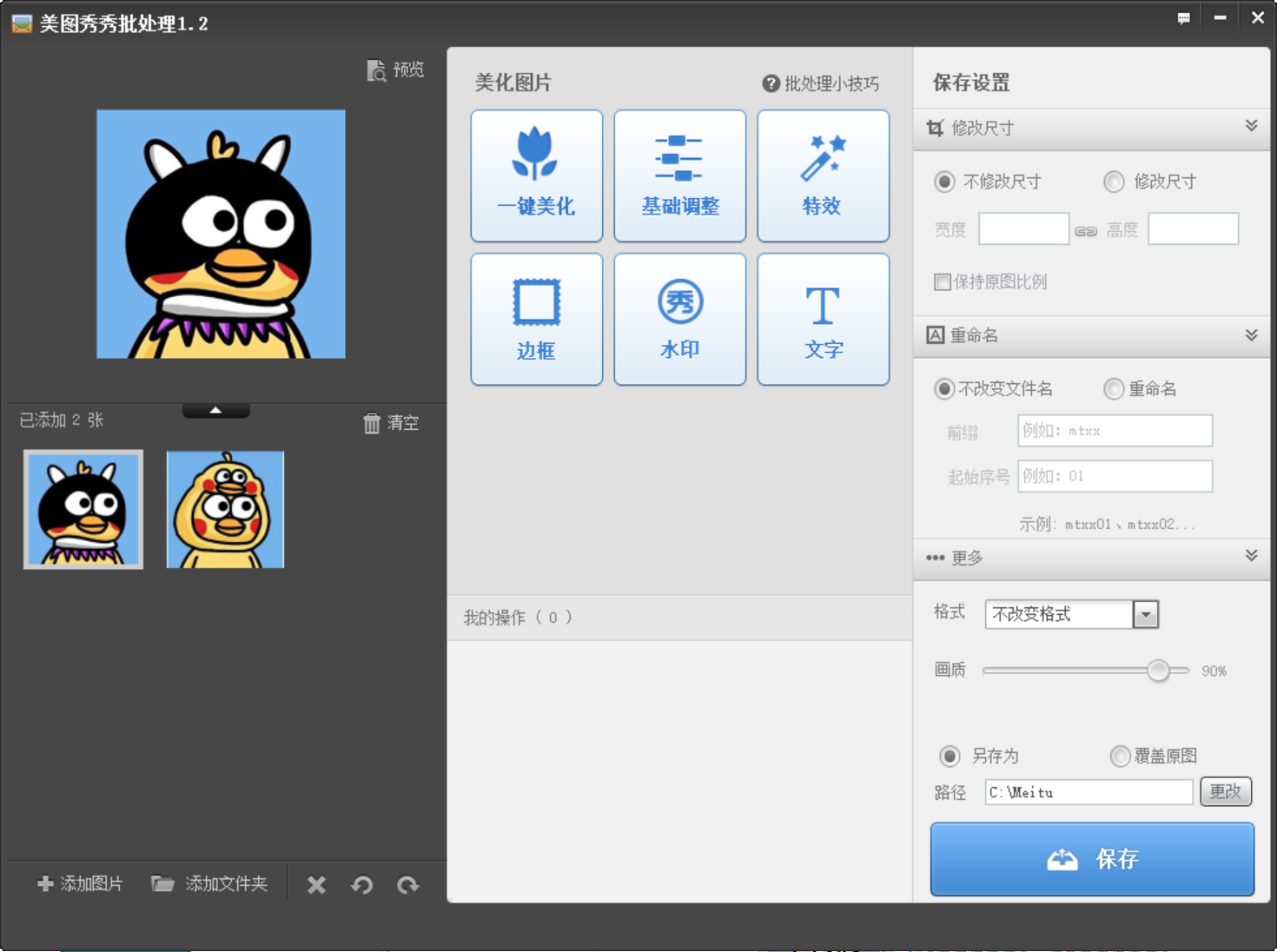The height and width of the screenshot is (952, 1277).
Task: Open the 文字 text tool
Action: click(823, 320)
